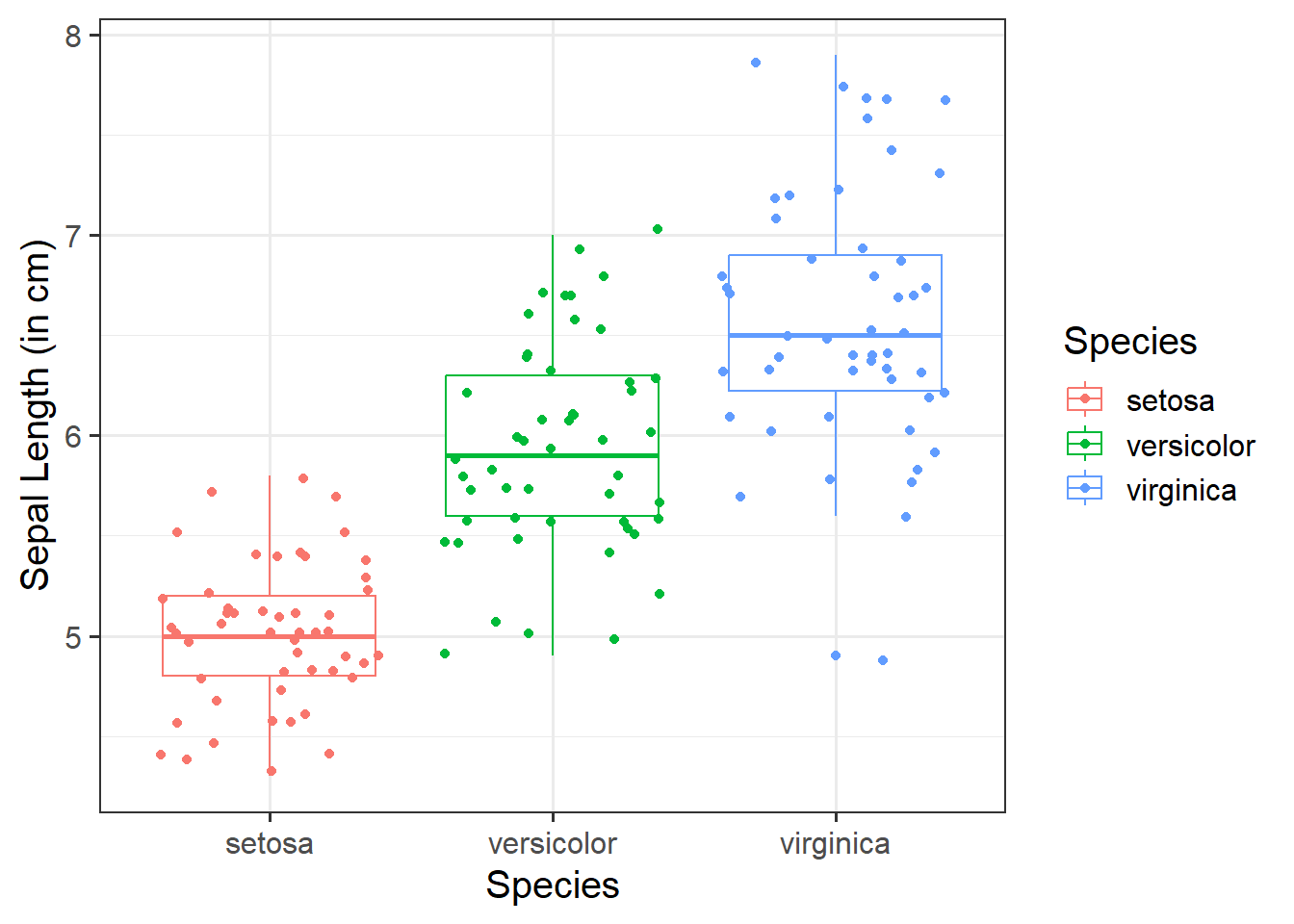Click the "Sepal Length (in cm)" axis title
The image size is (1294, 924).
pyautogui.click(x=35, y=414)
